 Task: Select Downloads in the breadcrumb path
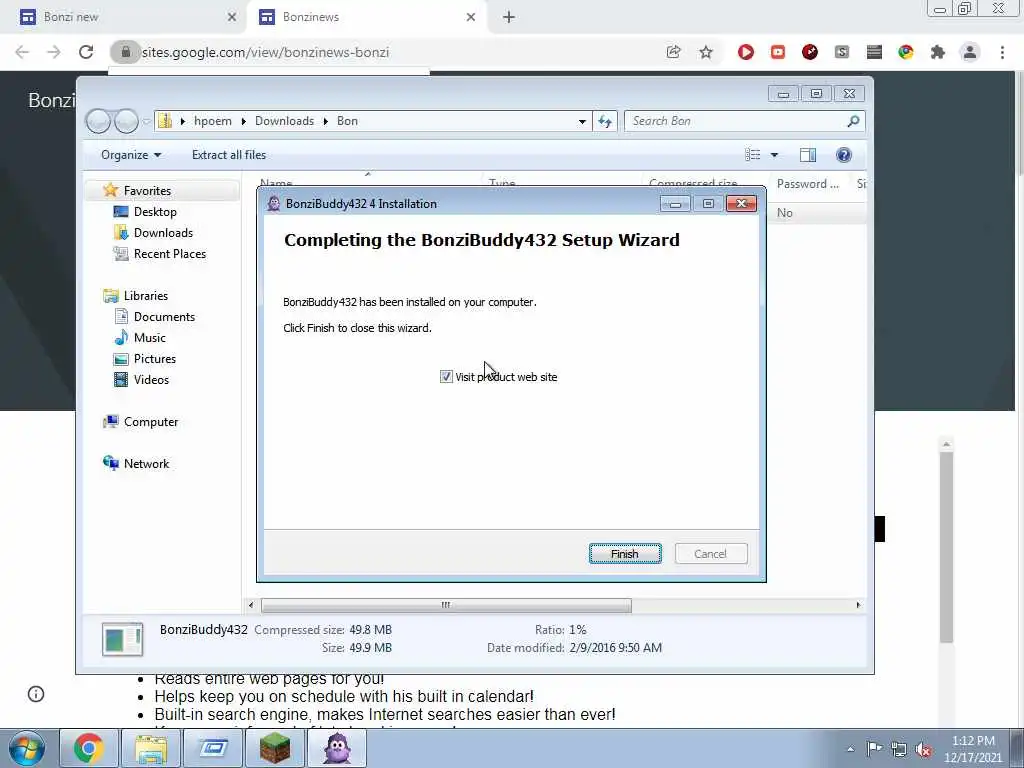click(284, 121)
